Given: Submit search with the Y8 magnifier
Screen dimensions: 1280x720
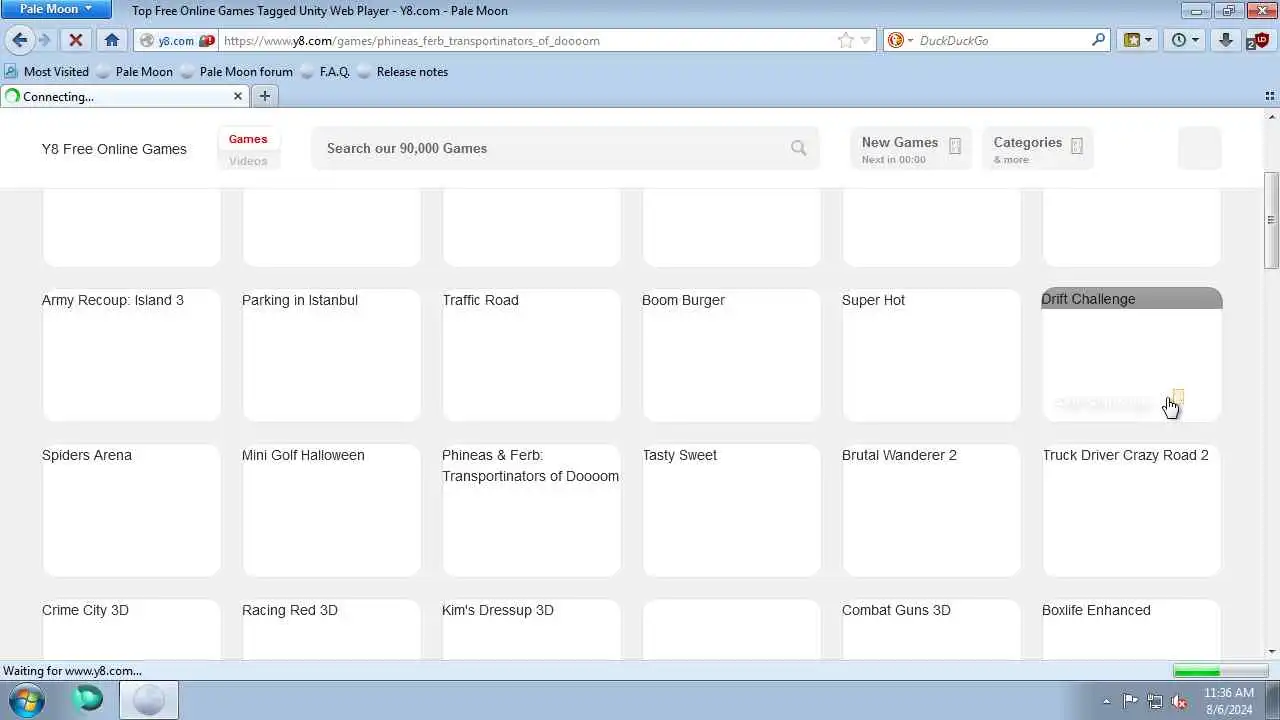Looking at the screenshot, I should pyautogui.click(x=798, y=148).
